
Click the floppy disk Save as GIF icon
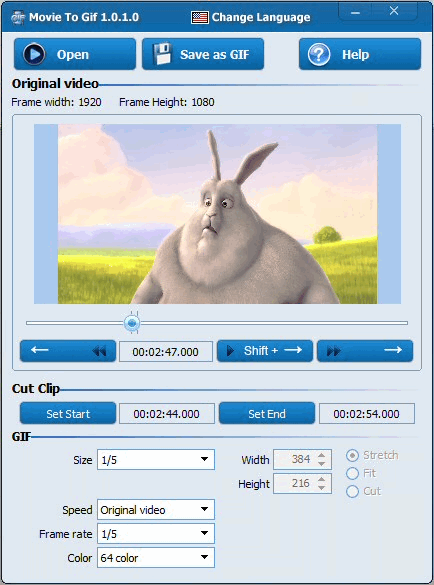click(162, 54)
